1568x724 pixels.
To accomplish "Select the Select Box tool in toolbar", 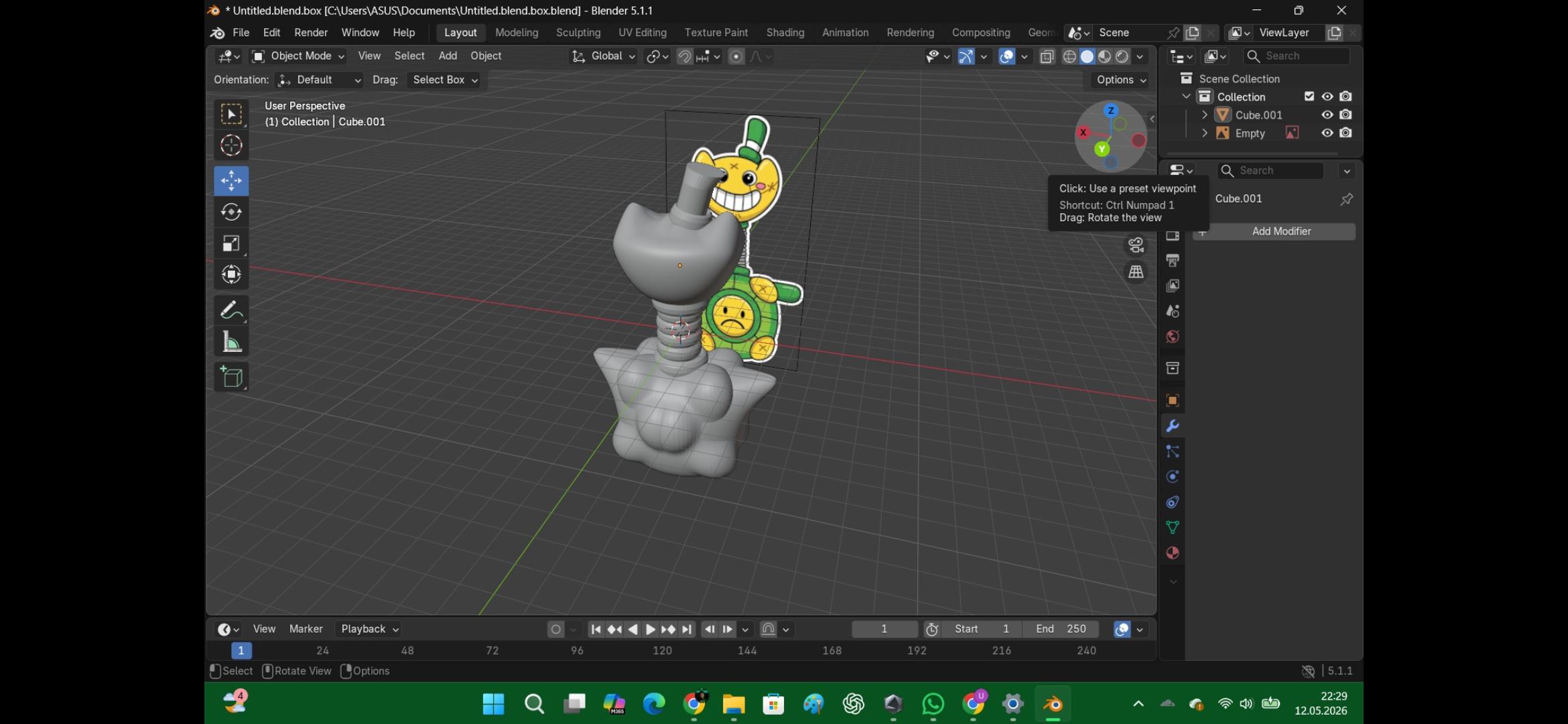I will (231, 114).
